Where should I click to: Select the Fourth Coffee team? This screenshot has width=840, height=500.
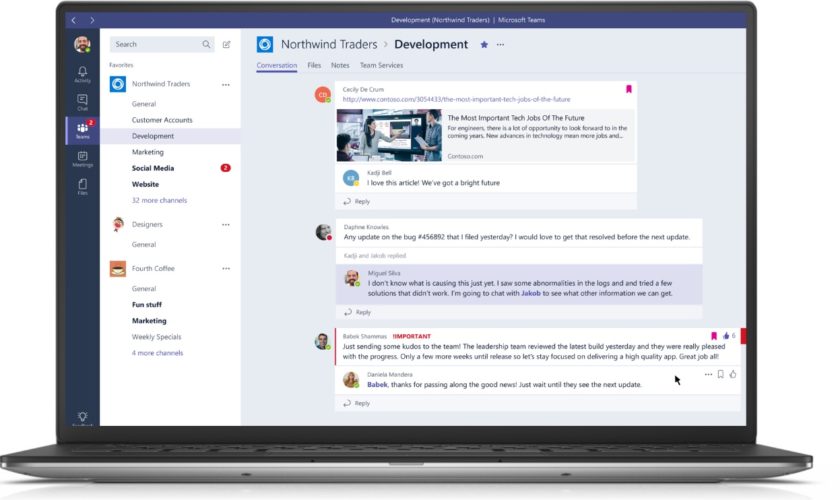click(x=153, y=268)
